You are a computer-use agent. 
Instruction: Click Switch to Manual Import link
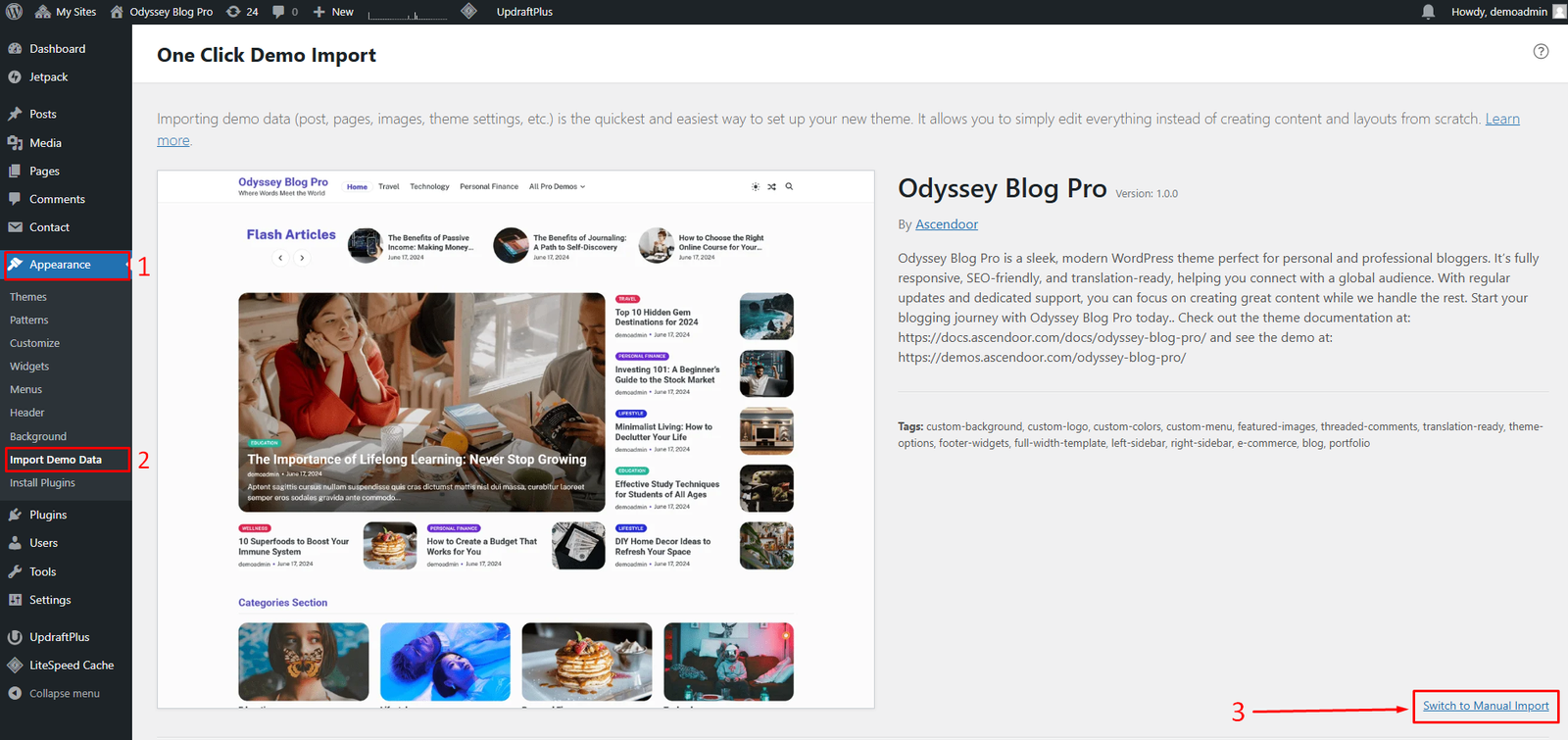(x=1486, y=706)
